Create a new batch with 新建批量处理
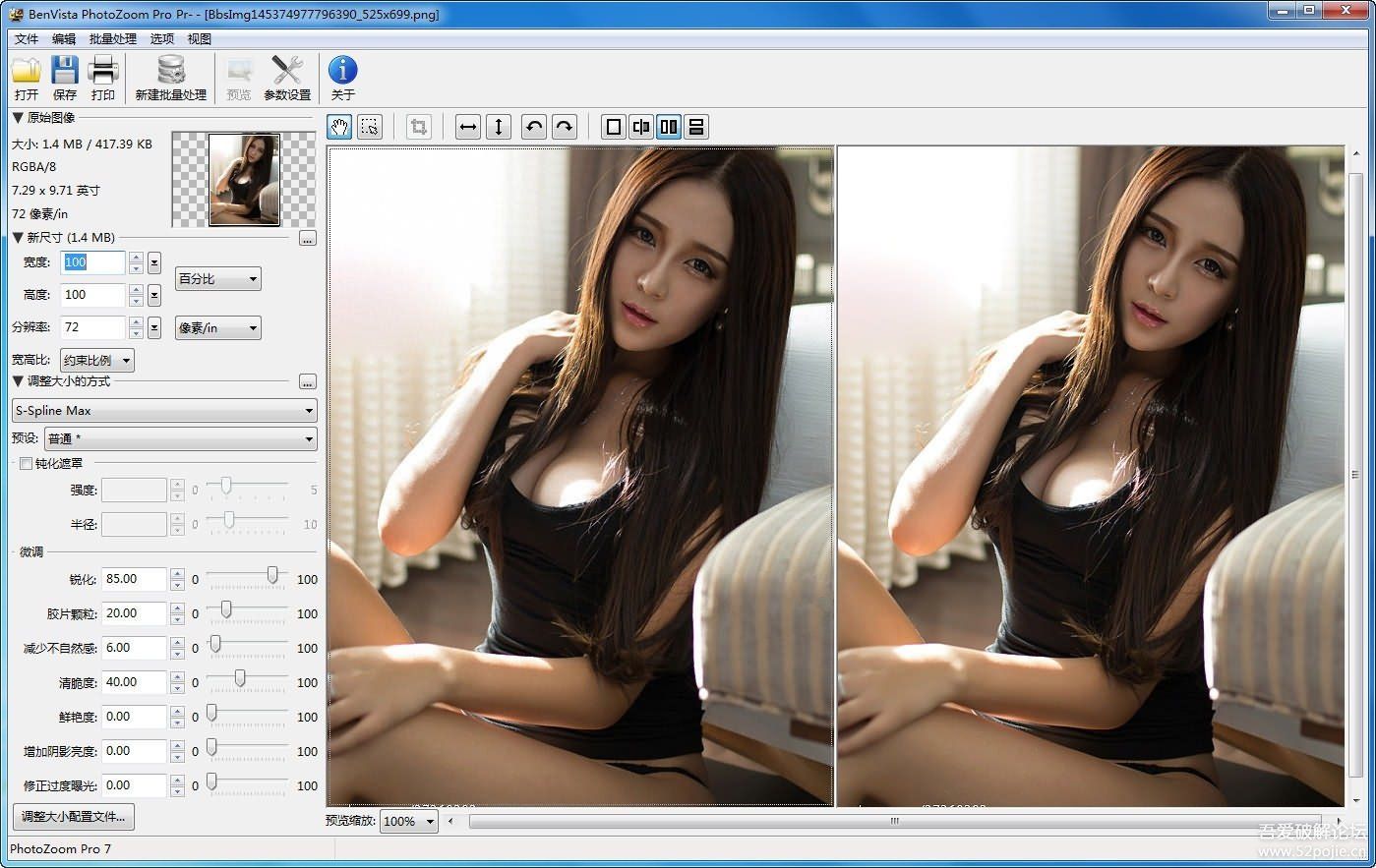1376x868 pixels. coord(171,79)
